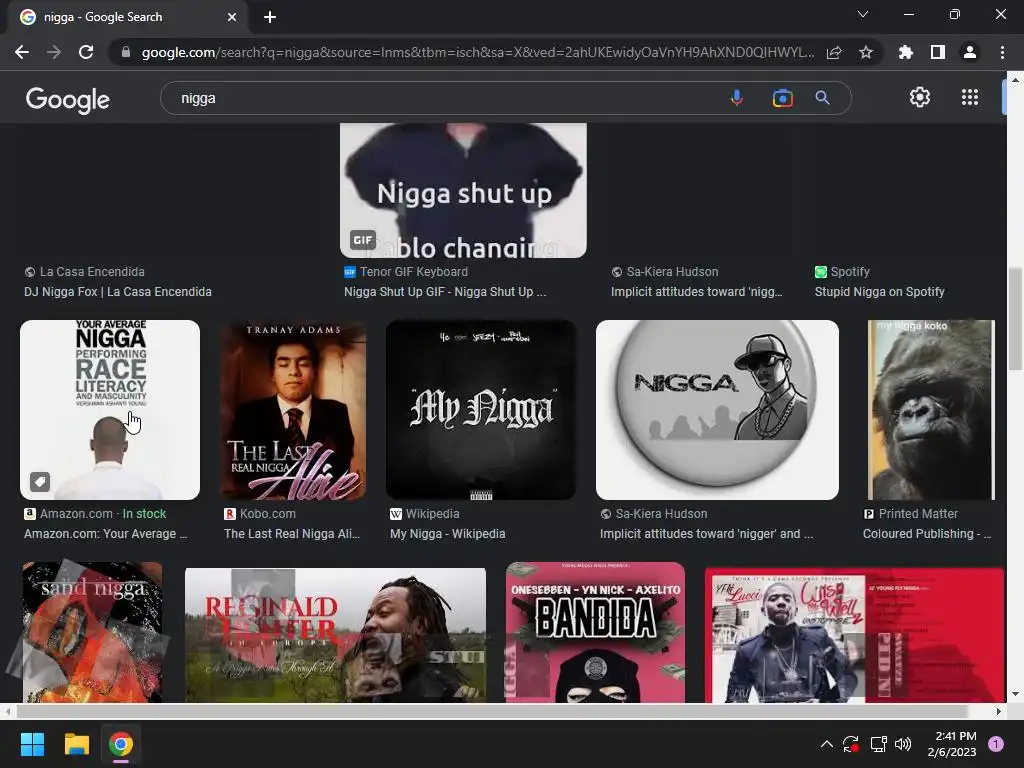The height and width of the screenshot is (768, 1024).
Task: Click the horizontal scrollbar track
Action: point(502,711)
